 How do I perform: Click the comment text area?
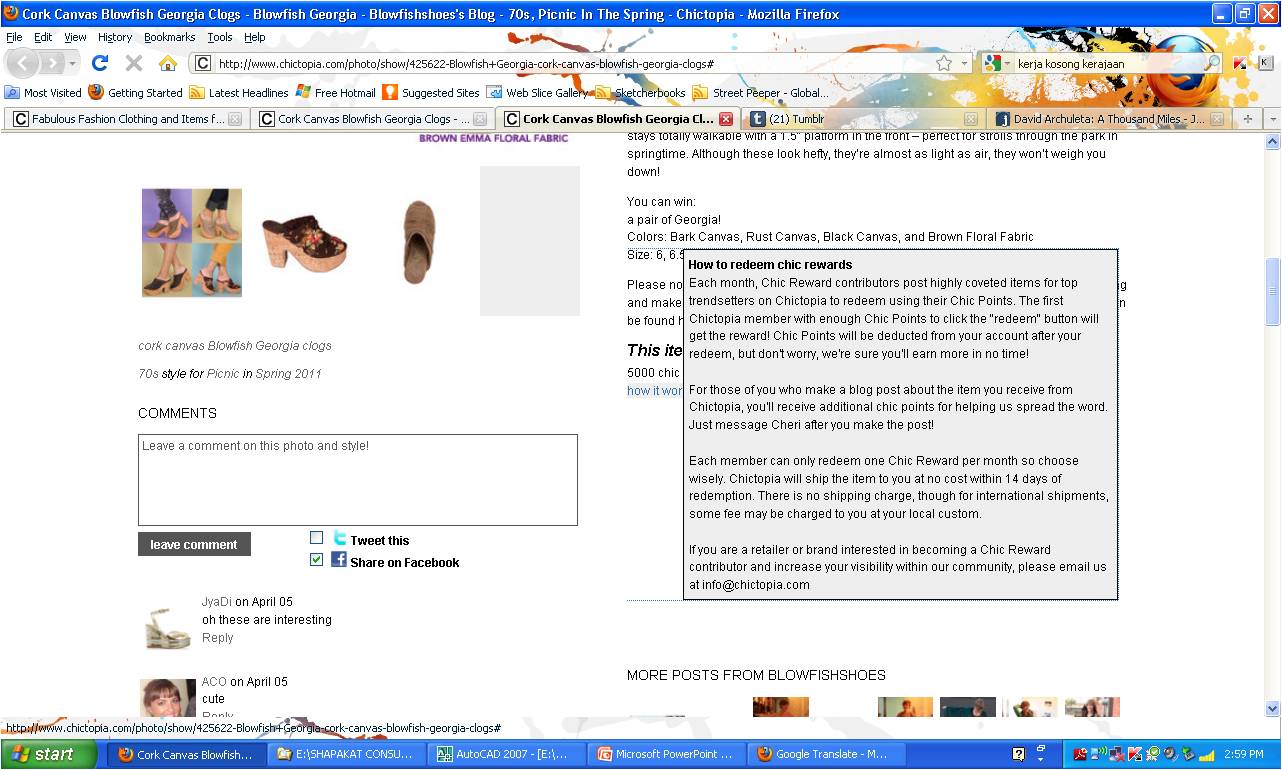point(358,479)
